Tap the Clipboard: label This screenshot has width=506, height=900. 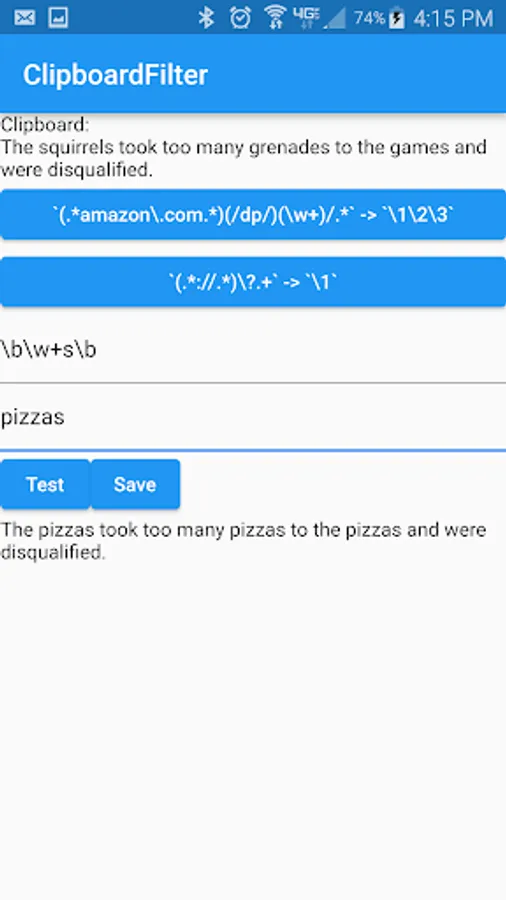[45, 124]
